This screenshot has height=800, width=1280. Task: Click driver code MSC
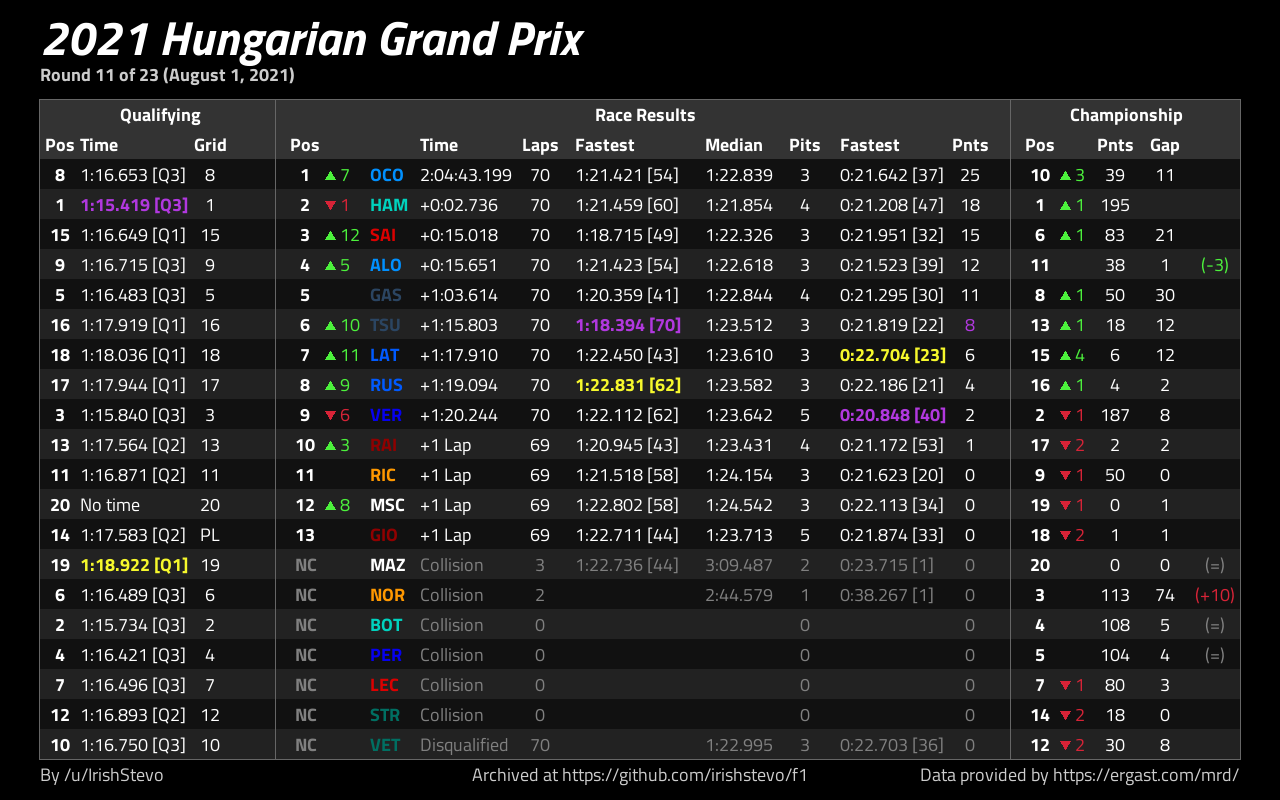coord(388,506)
